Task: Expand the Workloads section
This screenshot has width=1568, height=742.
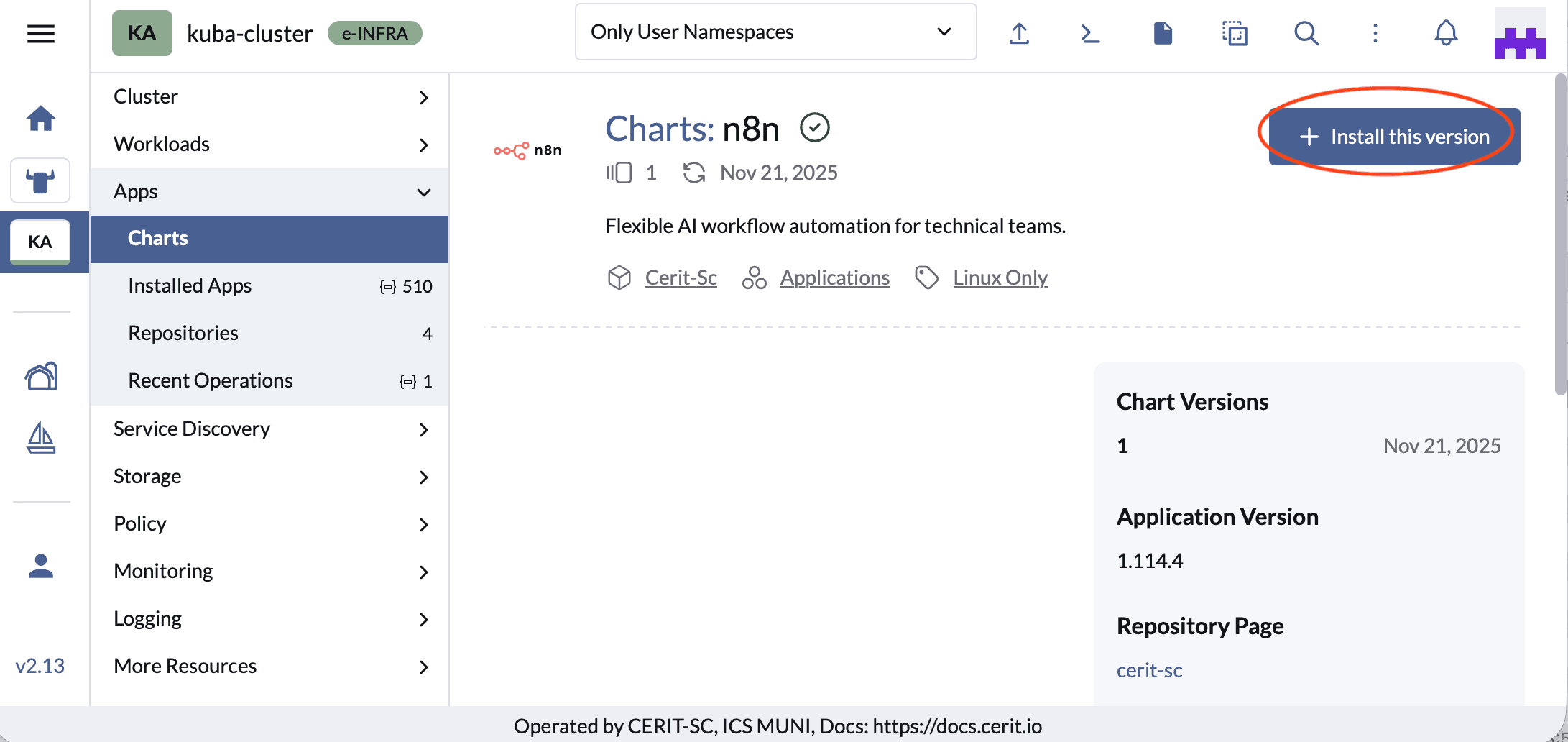Action: pos(269,145)
